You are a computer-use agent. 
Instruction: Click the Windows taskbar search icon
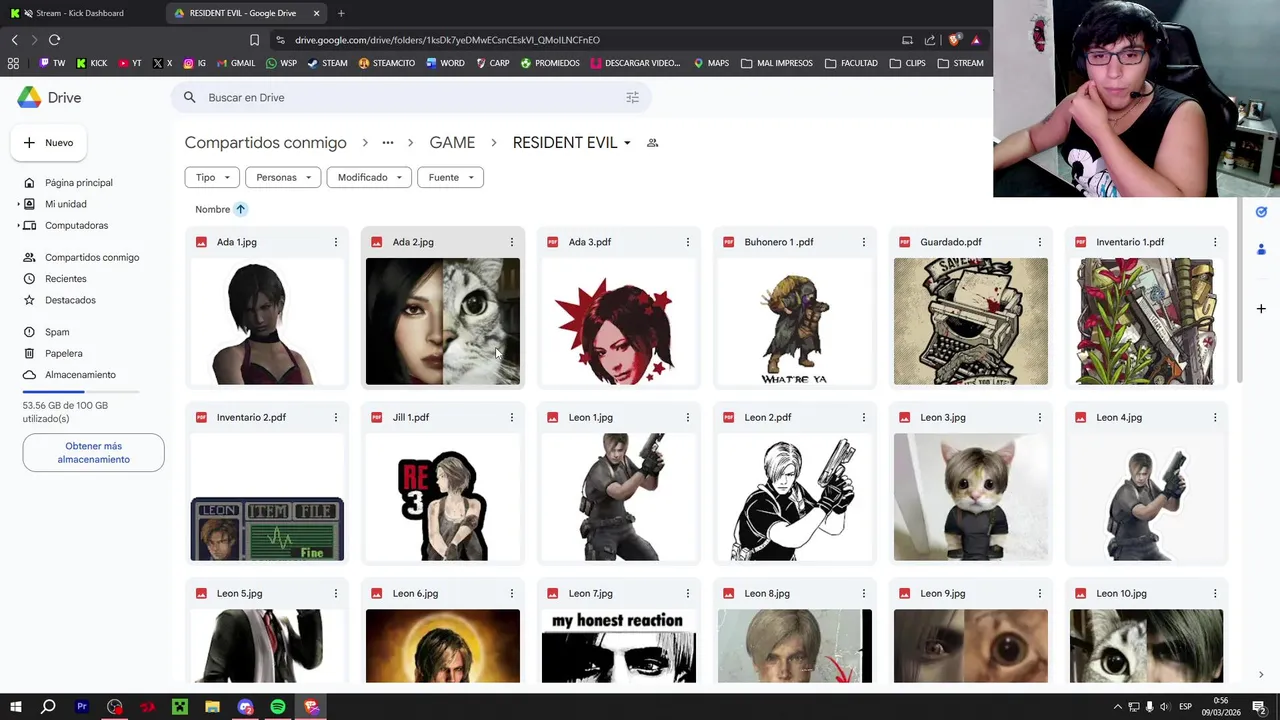[48, 707]
